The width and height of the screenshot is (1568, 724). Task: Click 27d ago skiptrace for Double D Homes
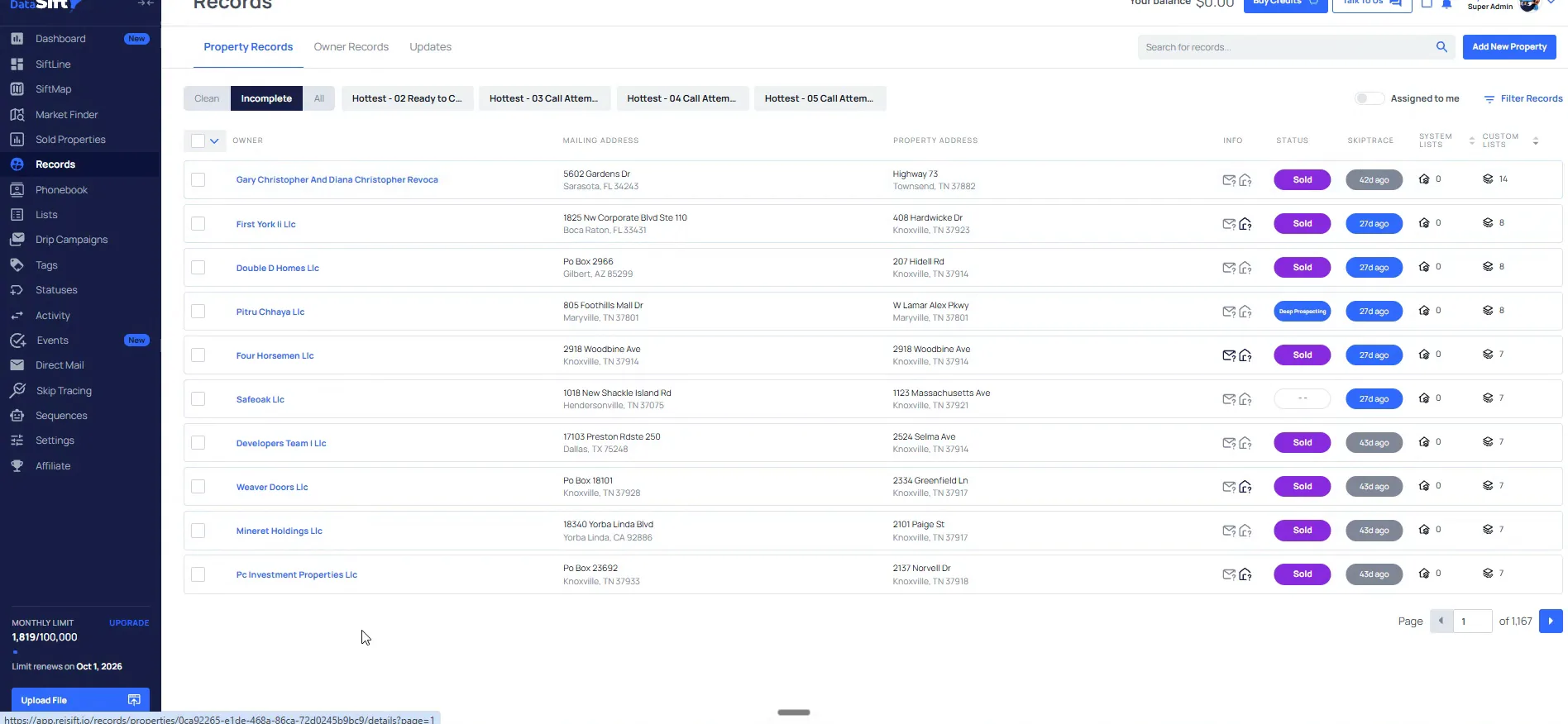pyautogui.click(x=1374, y=268)
